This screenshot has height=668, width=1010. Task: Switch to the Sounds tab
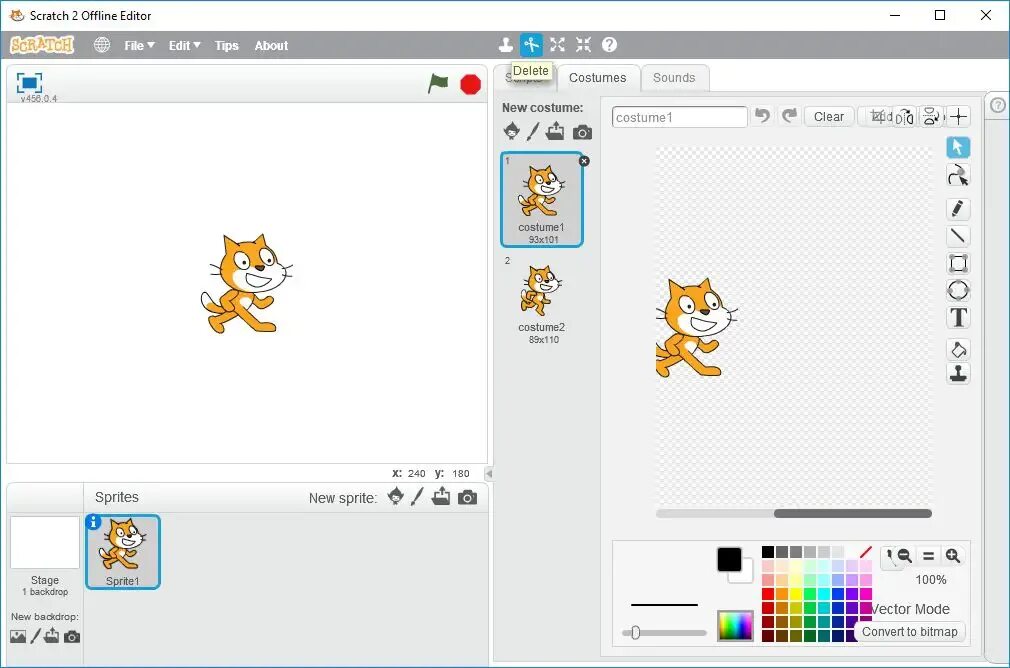[674, 78]
